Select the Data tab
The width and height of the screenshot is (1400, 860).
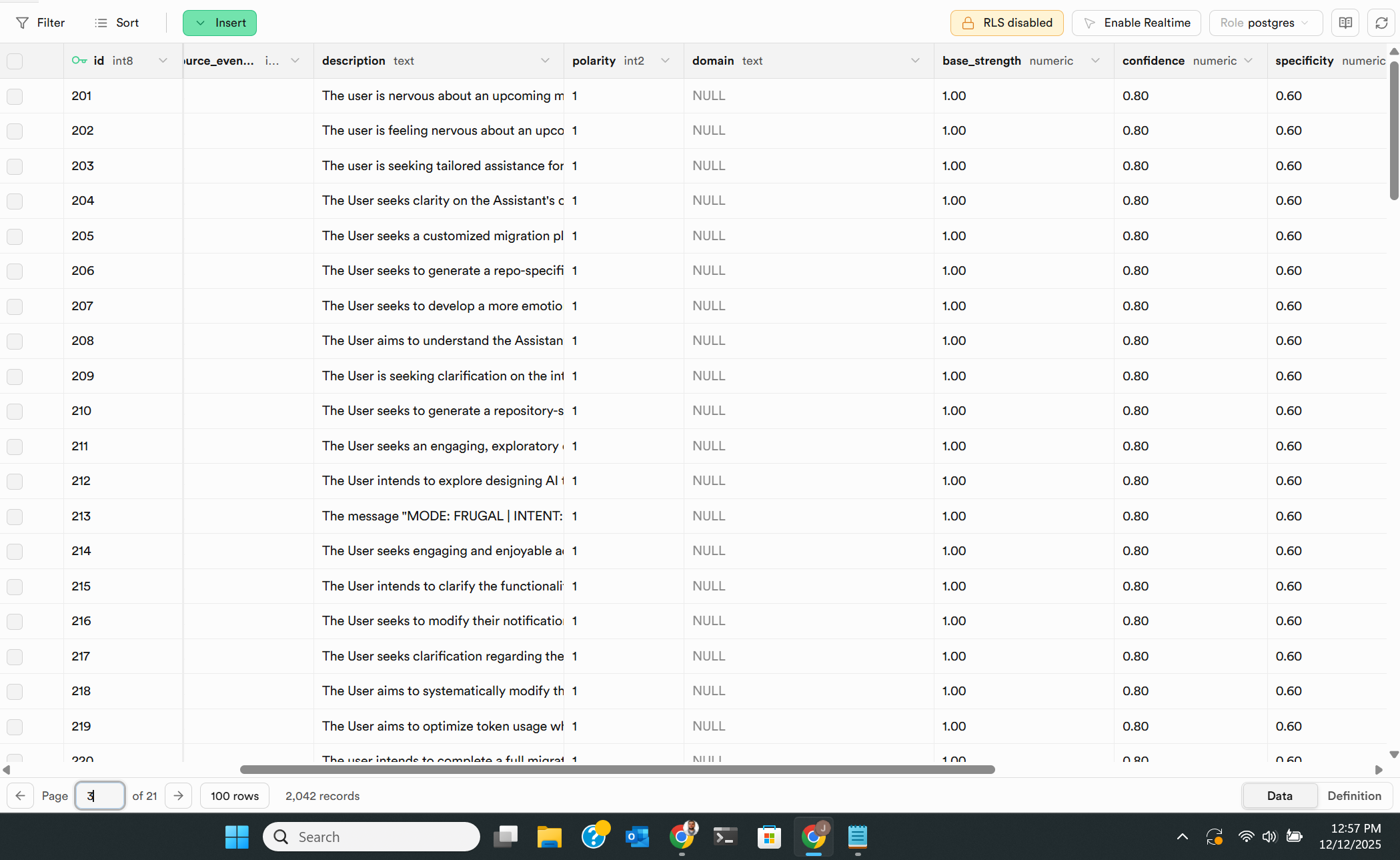coord(1279,795)
